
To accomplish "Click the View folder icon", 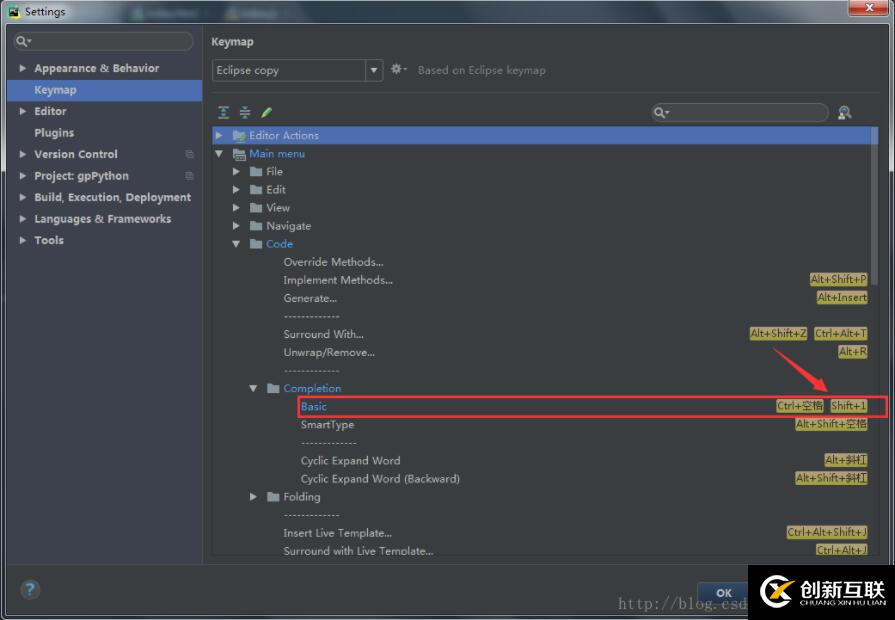I will [x=256, y=208].
